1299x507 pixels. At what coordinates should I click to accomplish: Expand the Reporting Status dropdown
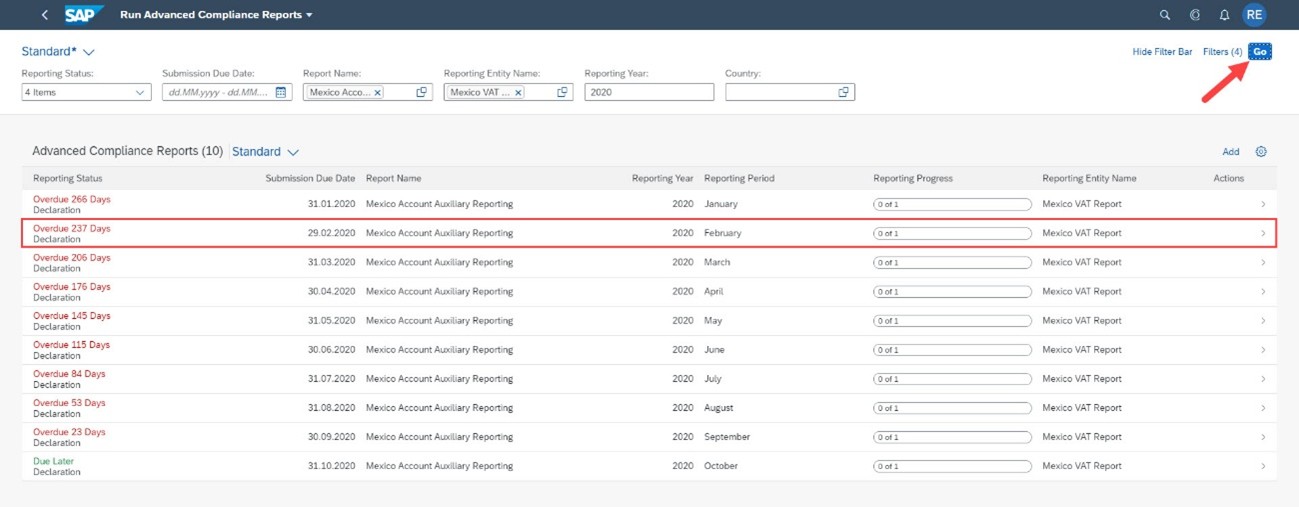(x=139, y=92)
